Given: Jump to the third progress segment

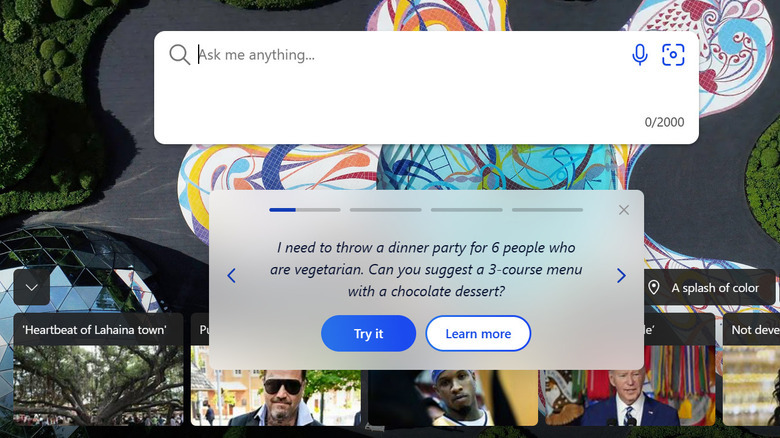Looking at the screenshot, I should coord(467,210).
